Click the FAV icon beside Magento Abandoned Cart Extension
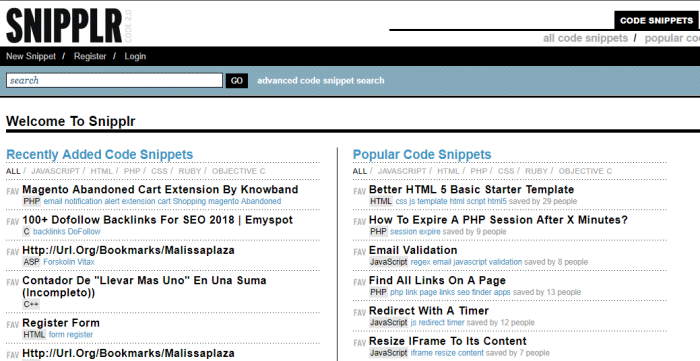This screenshot has height=361, width=700. (x=12, y=192)
